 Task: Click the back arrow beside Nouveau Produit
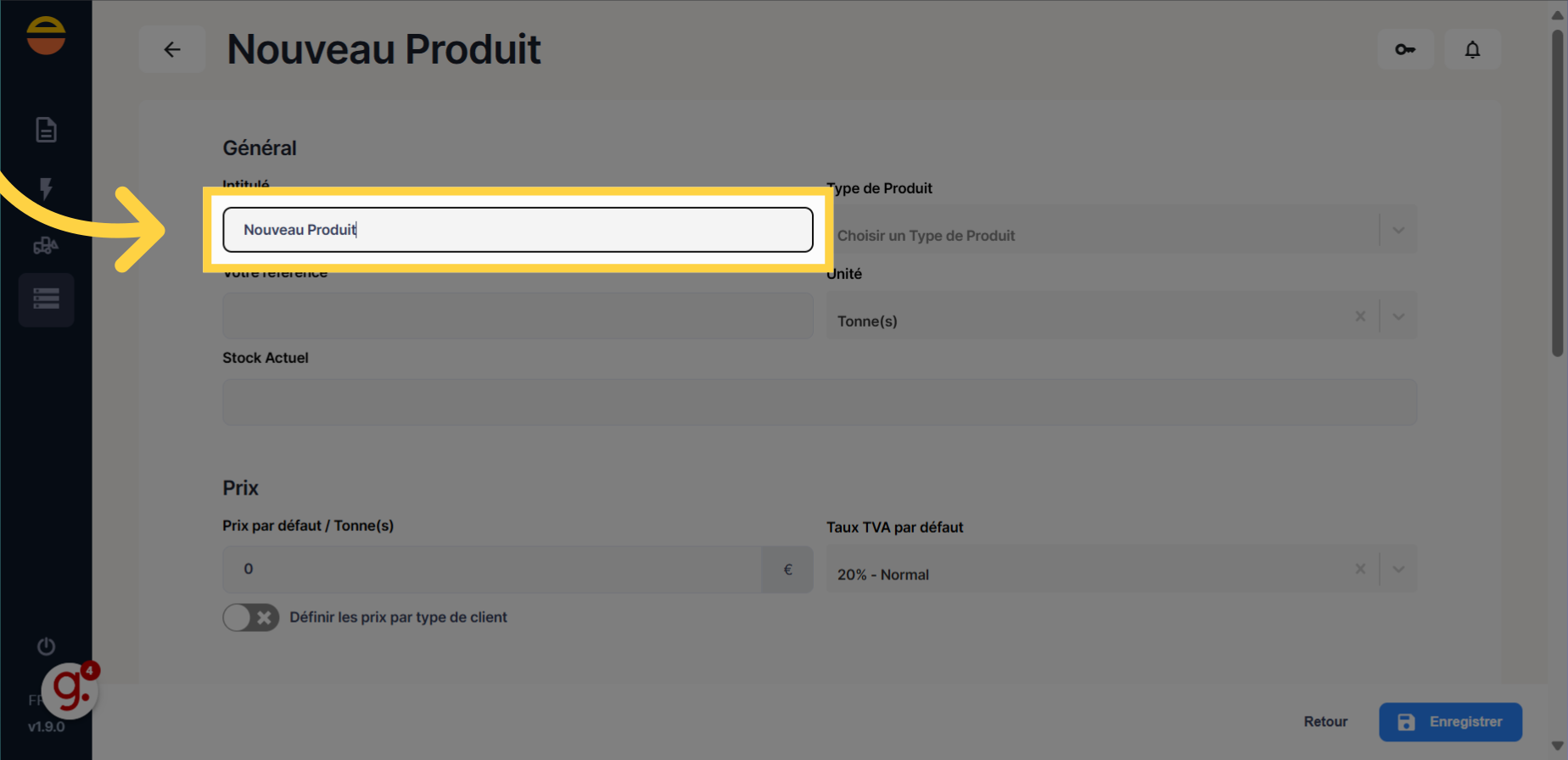coord(172,49)
